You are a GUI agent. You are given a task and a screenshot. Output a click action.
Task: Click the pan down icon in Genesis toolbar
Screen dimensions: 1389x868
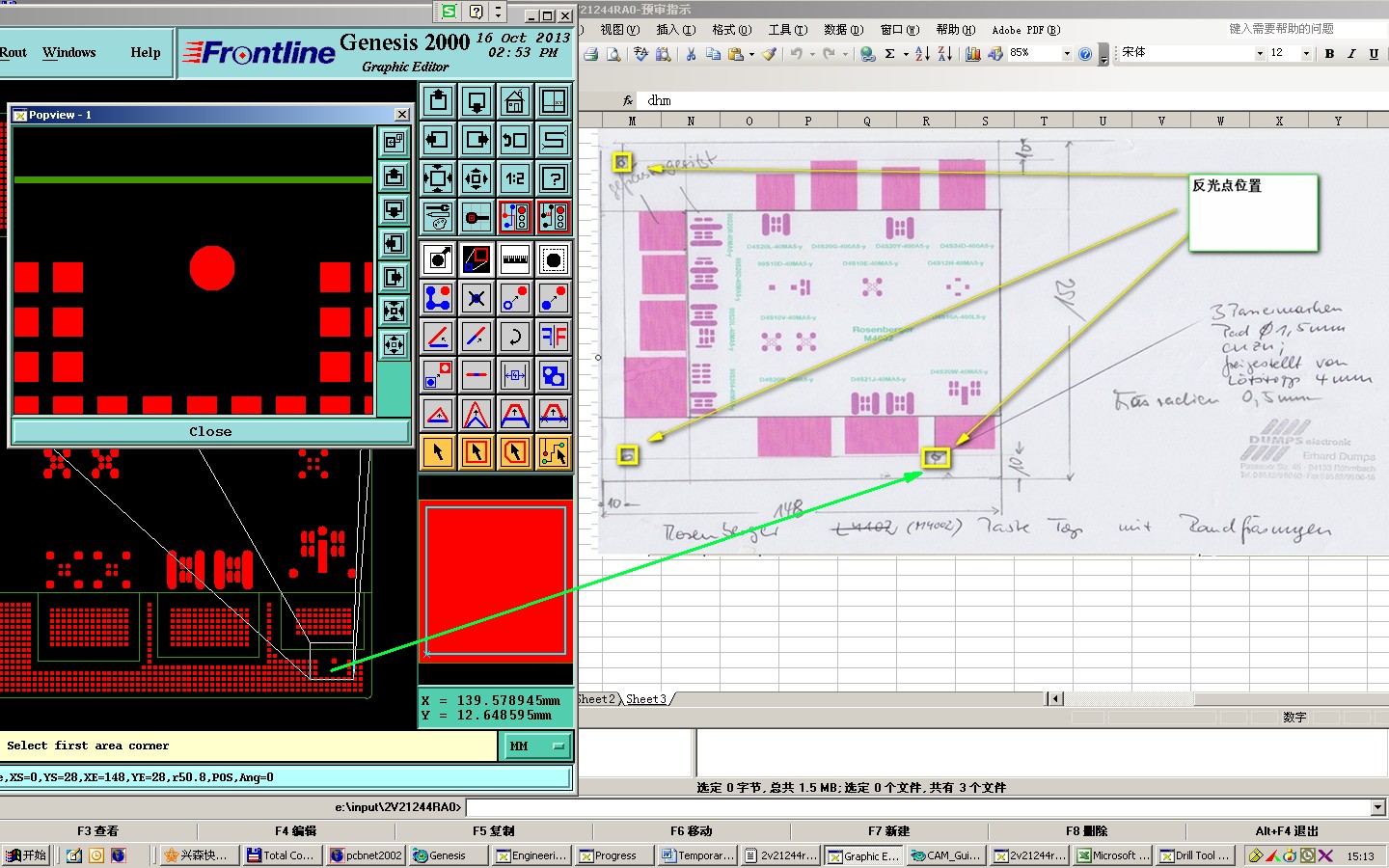coord(477,101)
